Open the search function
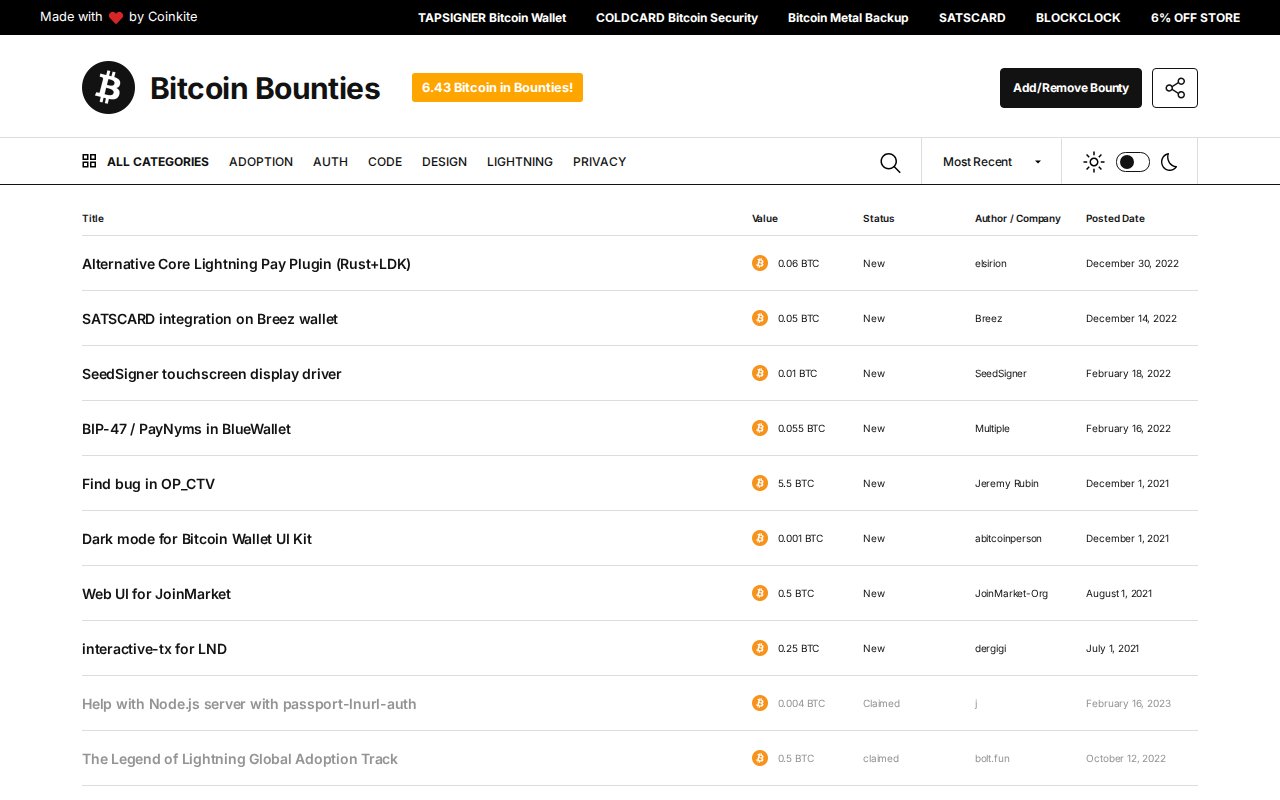The height and width of the screenshot is (800, 1280). (x=890, y=162)
